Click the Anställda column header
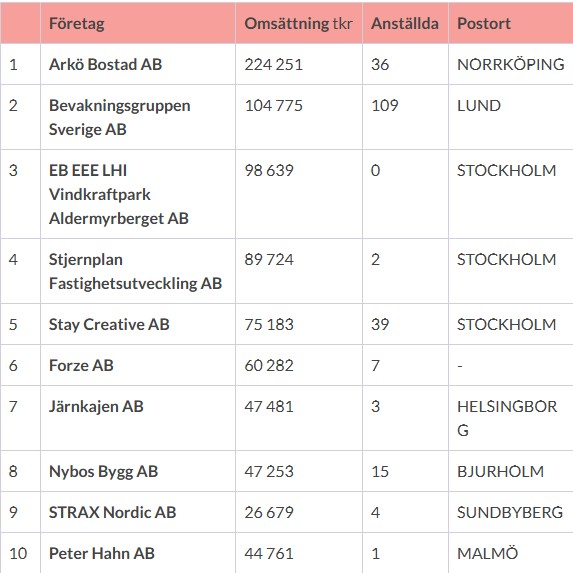Viewport: 573px width, 573px height. click(405, 24)
